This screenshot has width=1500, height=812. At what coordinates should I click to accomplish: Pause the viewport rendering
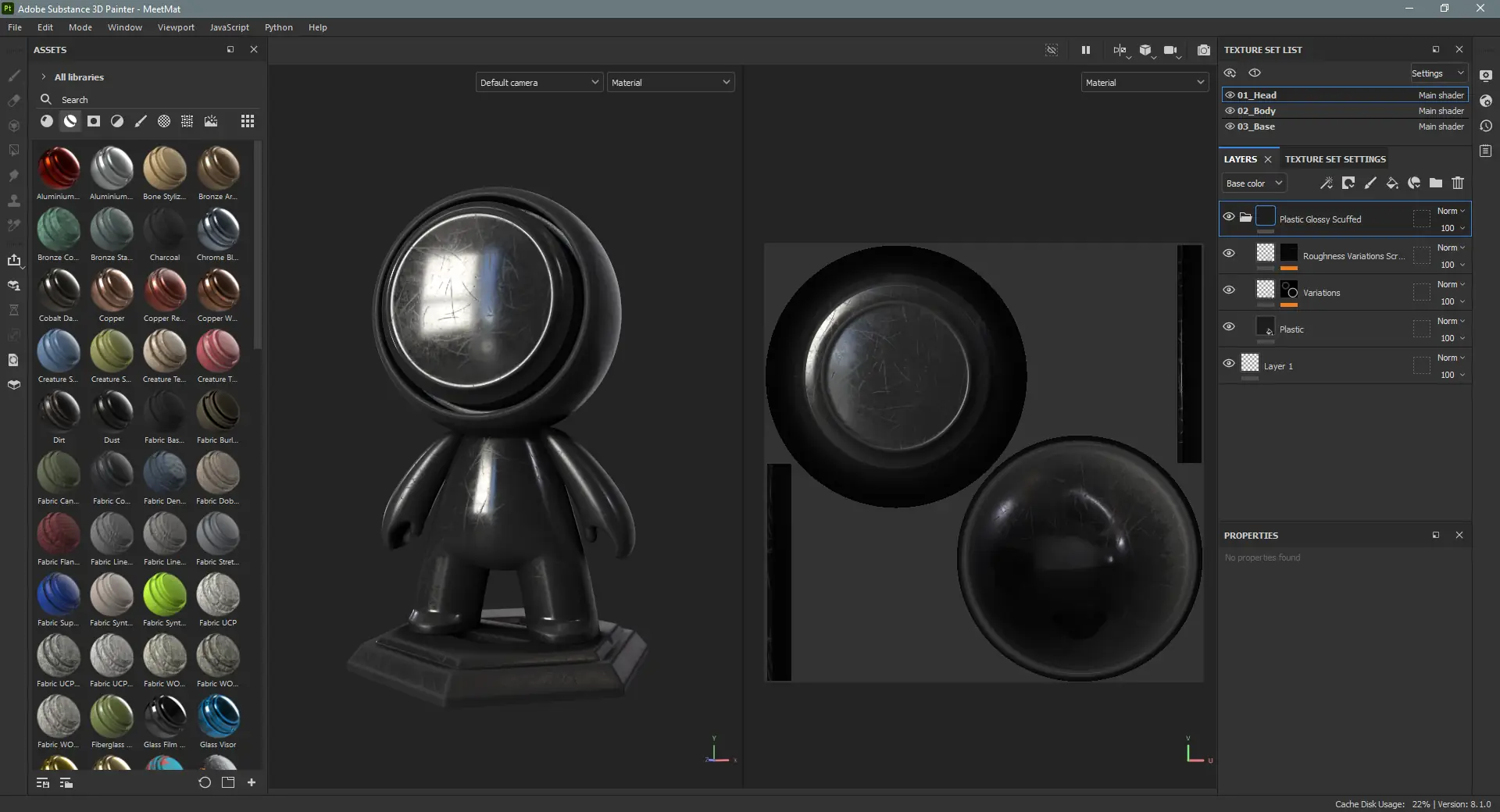(1086, 50)
